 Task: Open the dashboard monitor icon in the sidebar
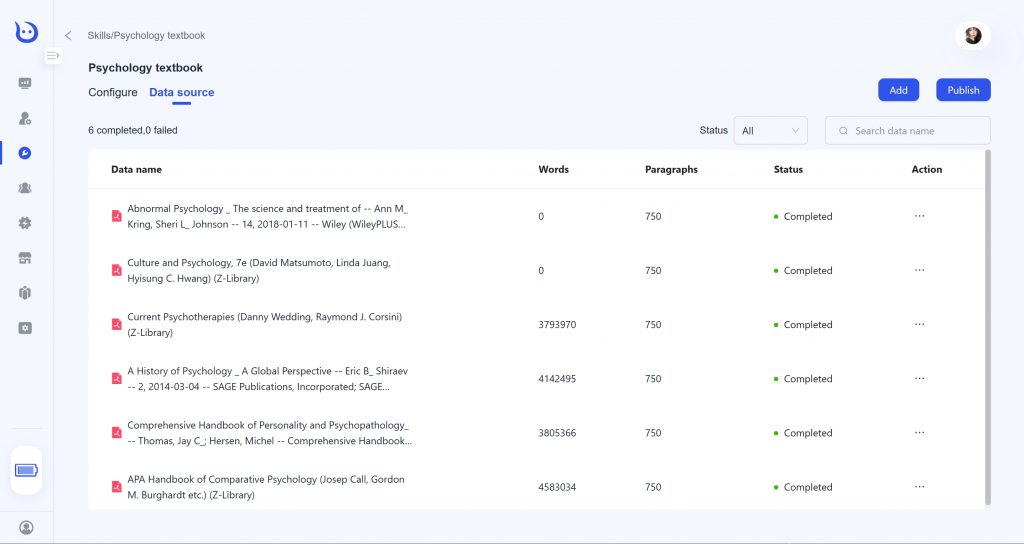[x=25, y=83]
